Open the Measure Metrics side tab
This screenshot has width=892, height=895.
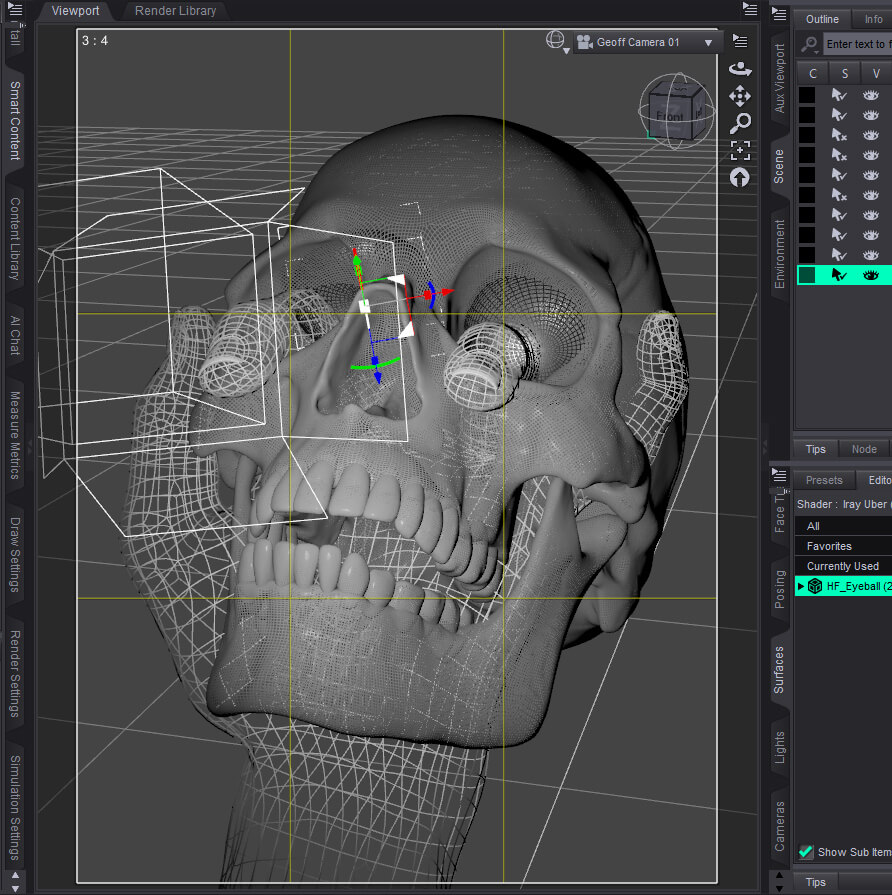pyautogui.click(x=15, y=436)
